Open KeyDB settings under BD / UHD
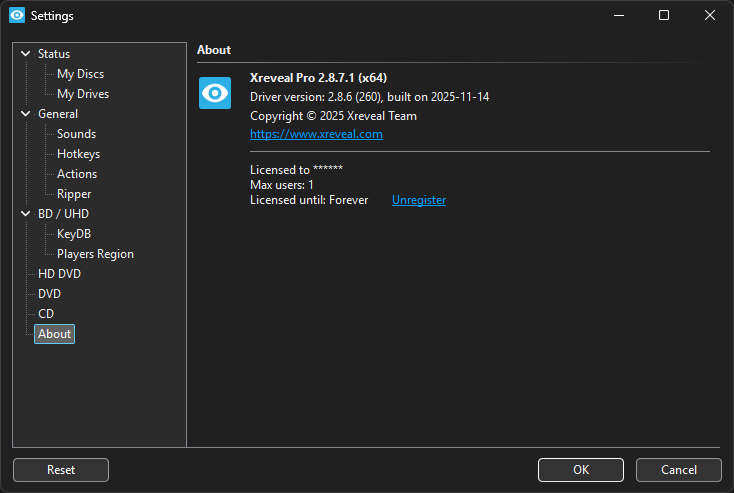 [74, 234]
